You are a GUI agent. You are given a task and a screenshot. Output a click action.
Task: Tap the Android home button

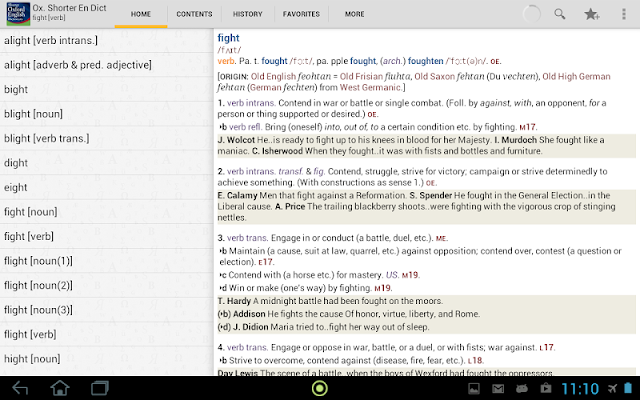tap(60, 388)
